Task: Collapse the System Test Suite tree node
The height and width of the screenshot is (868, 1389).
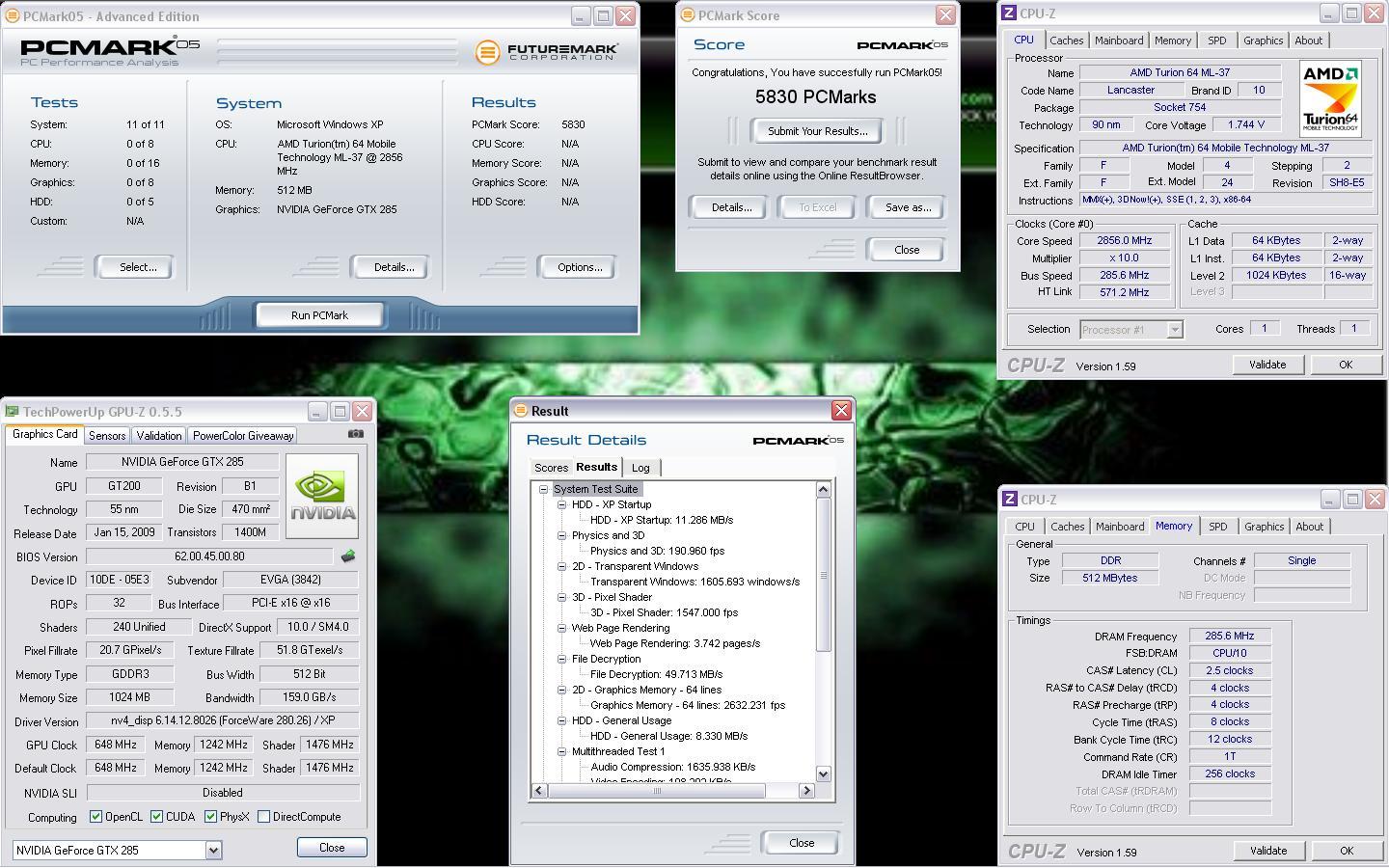Action: pos(543,489)
